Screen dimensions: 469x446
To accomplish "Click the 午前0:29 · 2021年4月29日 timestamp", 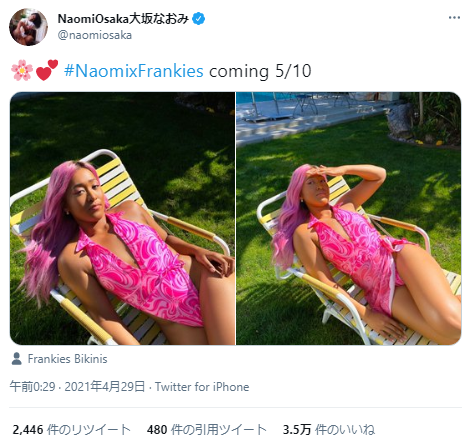I will click(77, 386).
